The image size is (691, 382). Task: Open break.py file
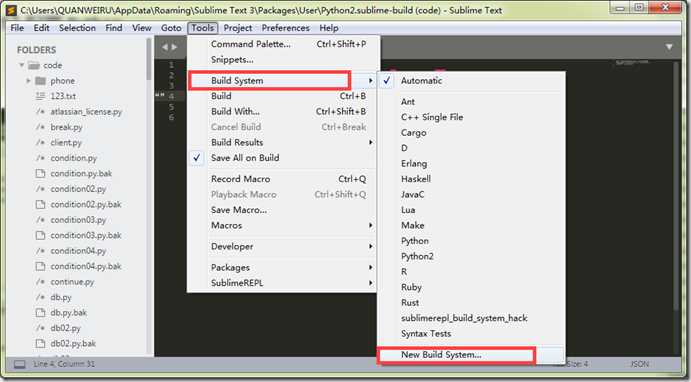[66, 127]
